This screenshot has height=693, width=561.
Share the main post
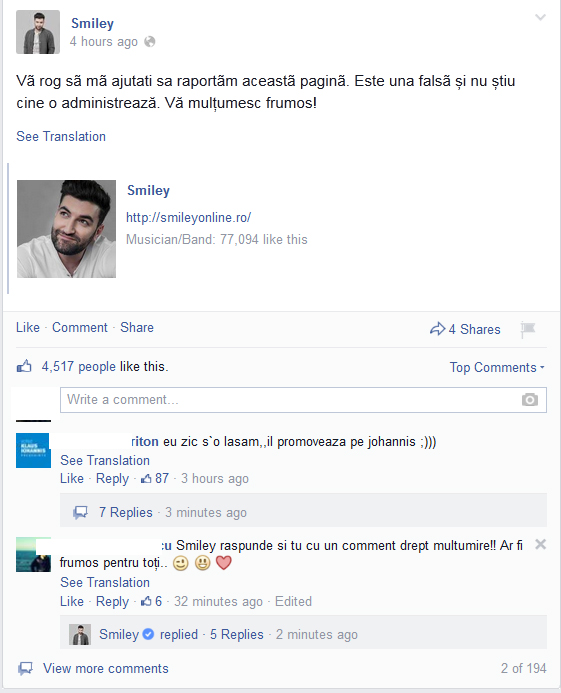[137, 327]
